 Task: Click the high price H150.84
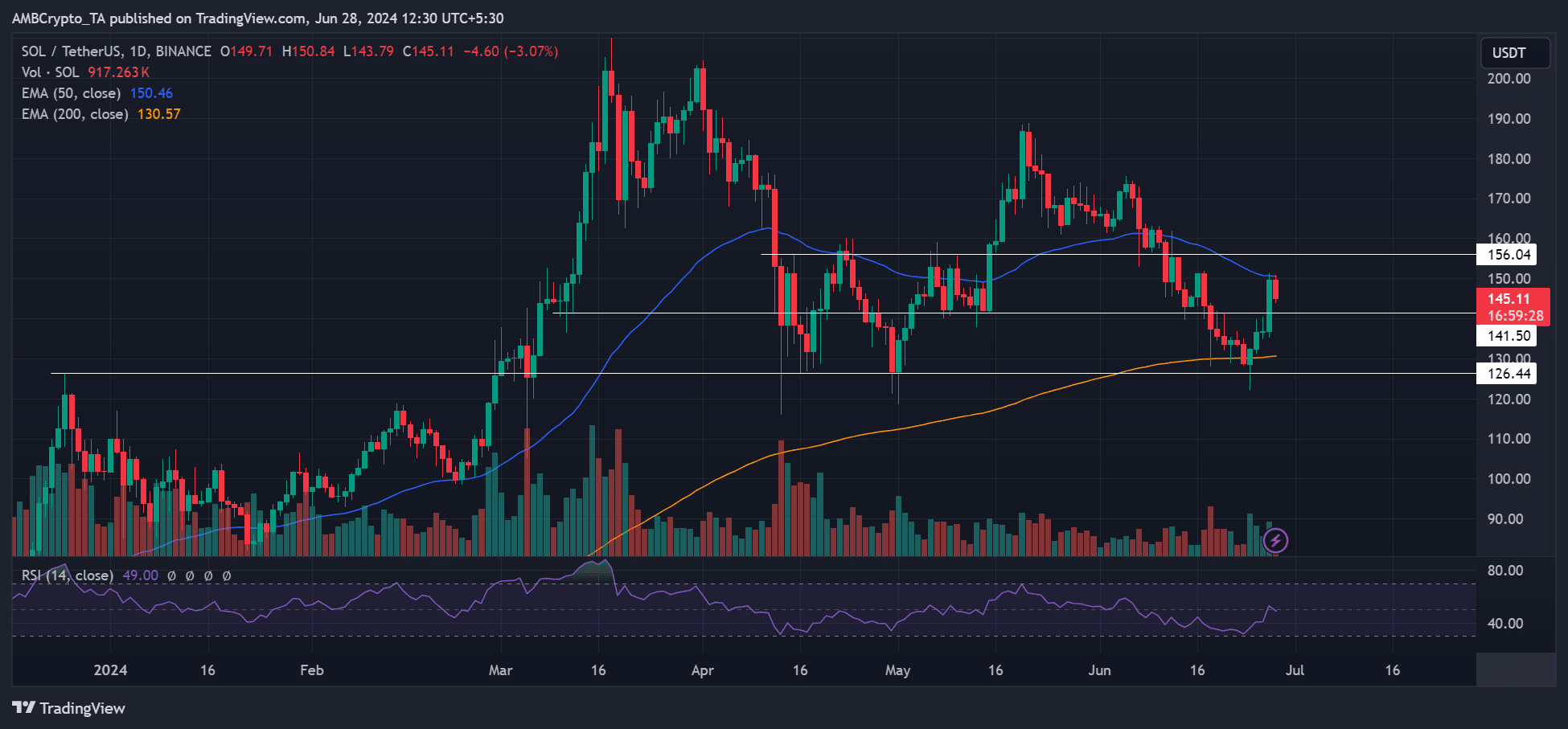309,51
